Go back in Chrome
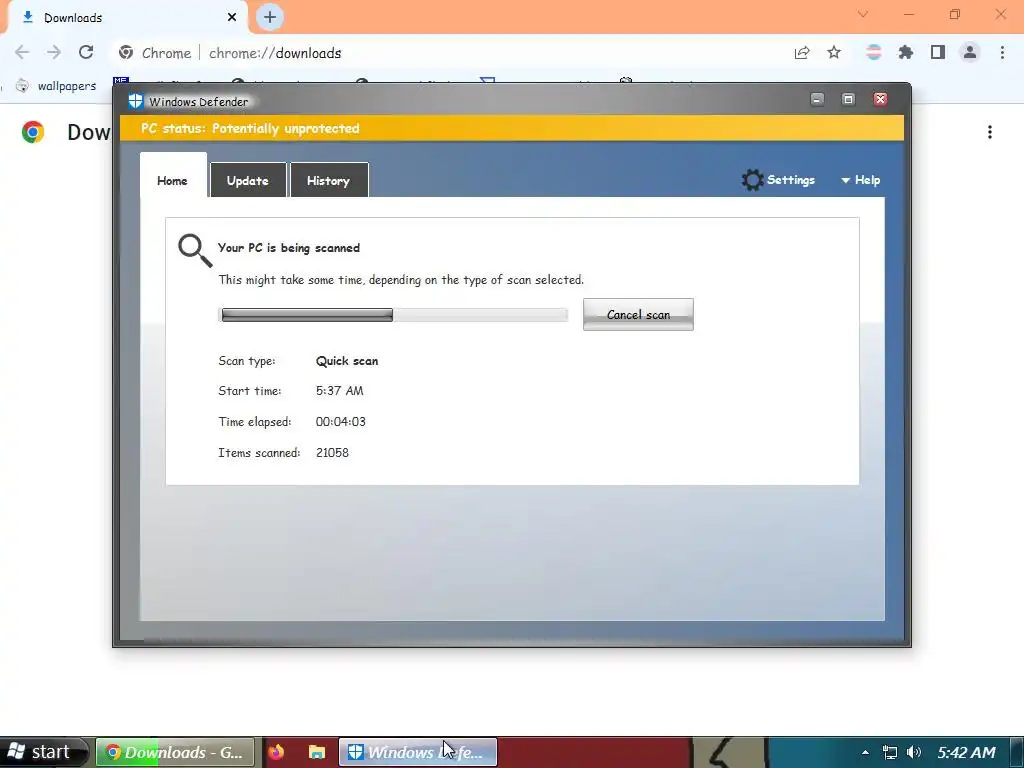The width and height of the screenshot is (1024, 768). (x=22, y=53)
